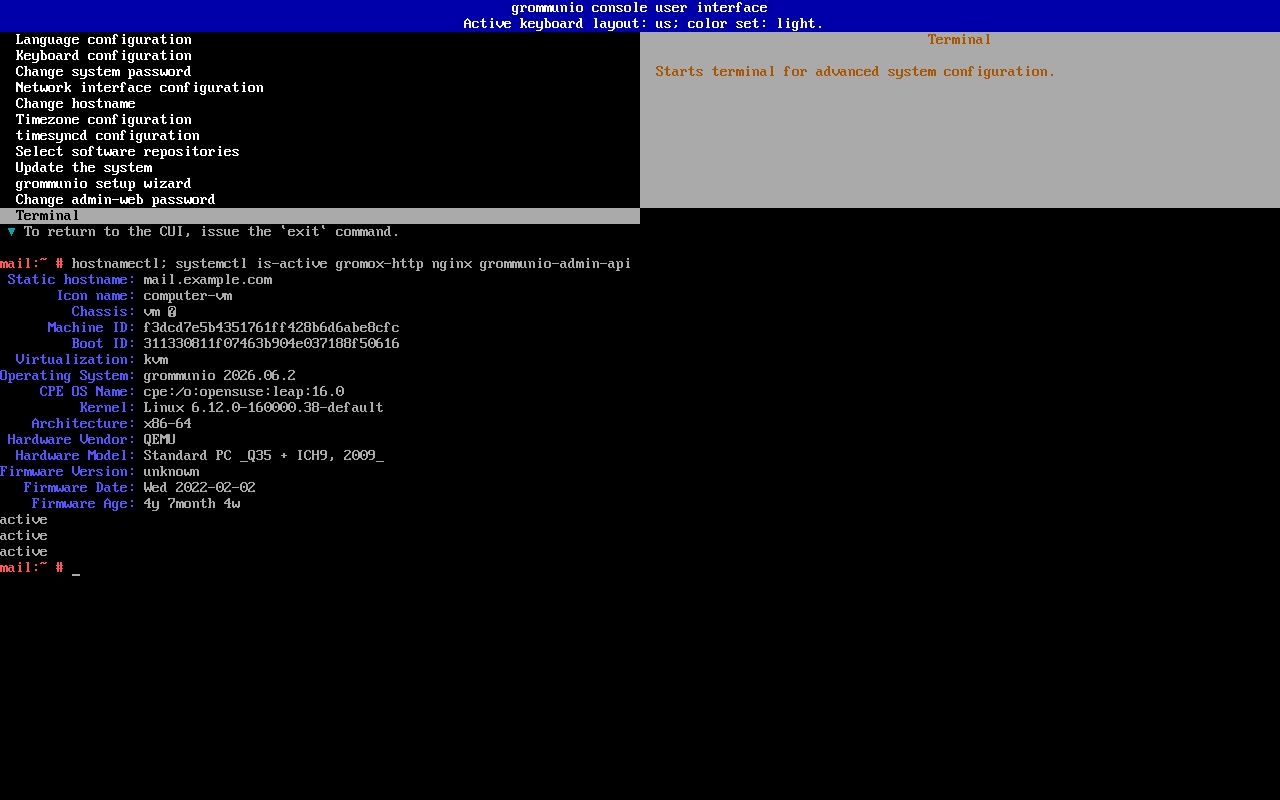The image size is (1280, 800).
Task: Click the Machine ID value f3dcd7e5b435...
Action: coord(271,328)
